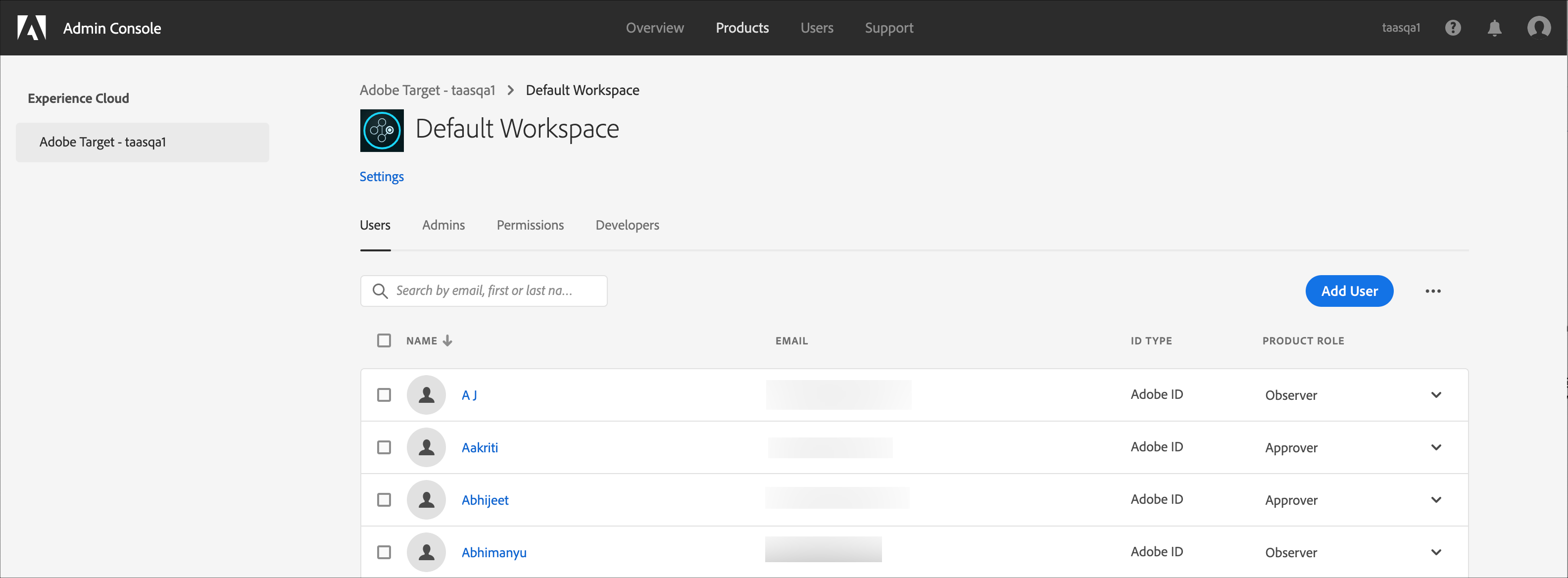Expand Abhijeet's Approver role dropdown
The width and height of the screenshot is (1568, 578).
1436,500
